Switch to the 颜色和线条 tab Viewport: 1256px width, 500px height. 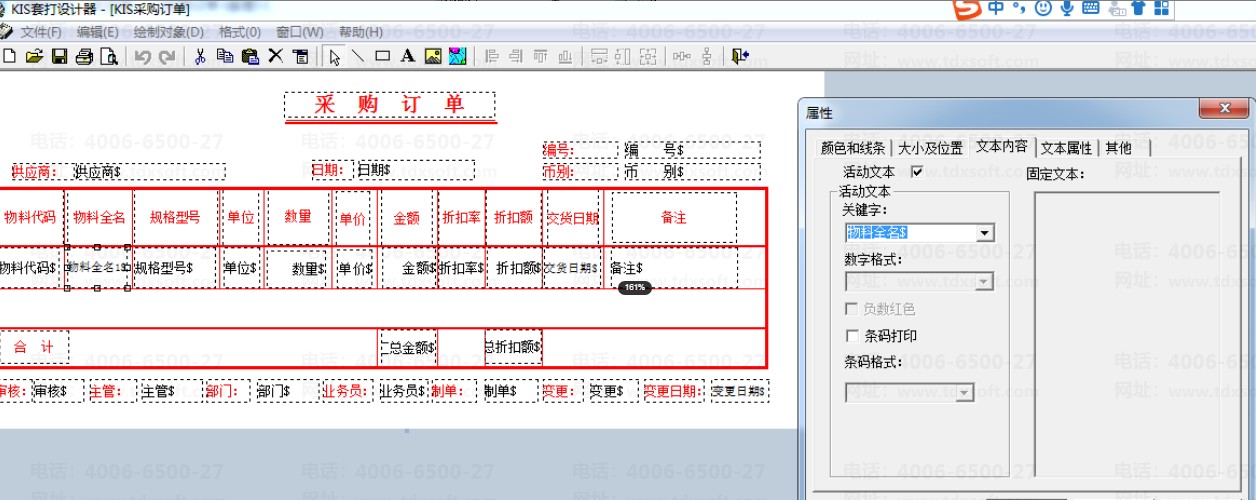point(853,148)
